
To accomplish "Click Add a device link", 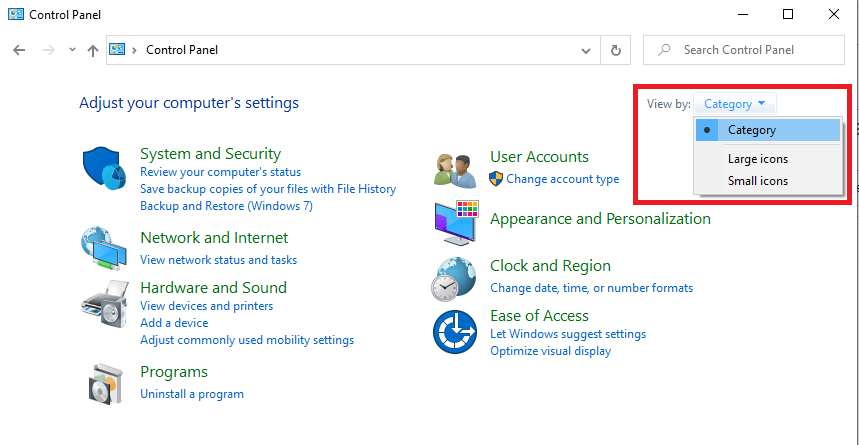I will [174, 323].
